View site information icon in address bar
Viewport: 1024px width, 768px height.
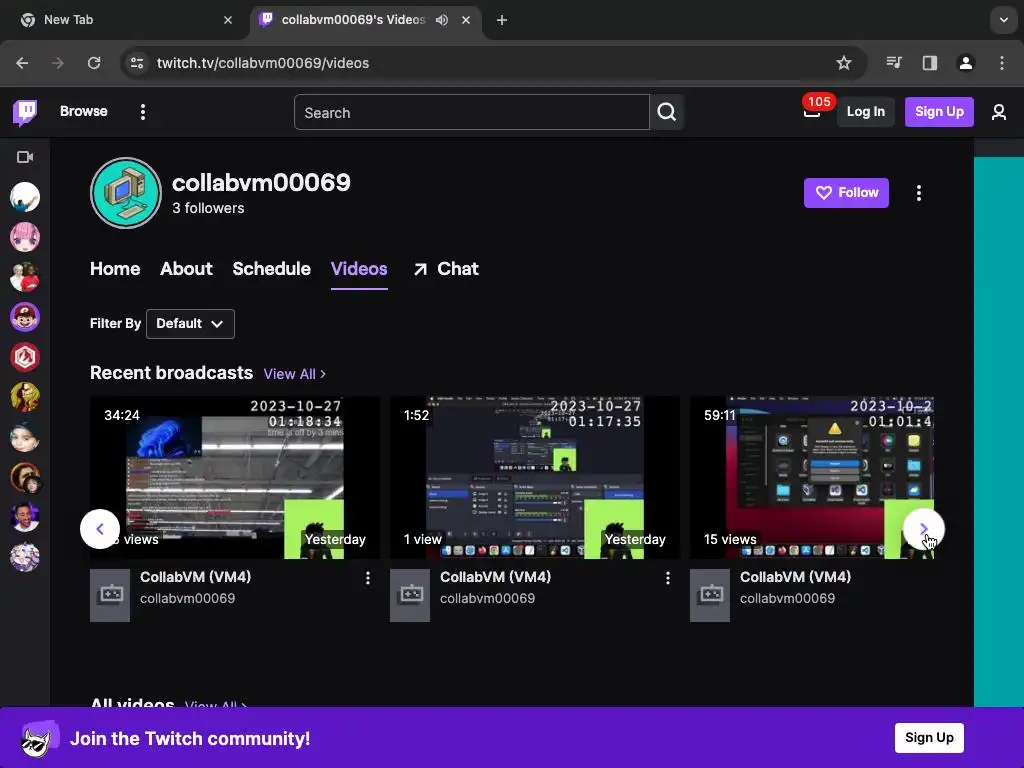point(137,63)
